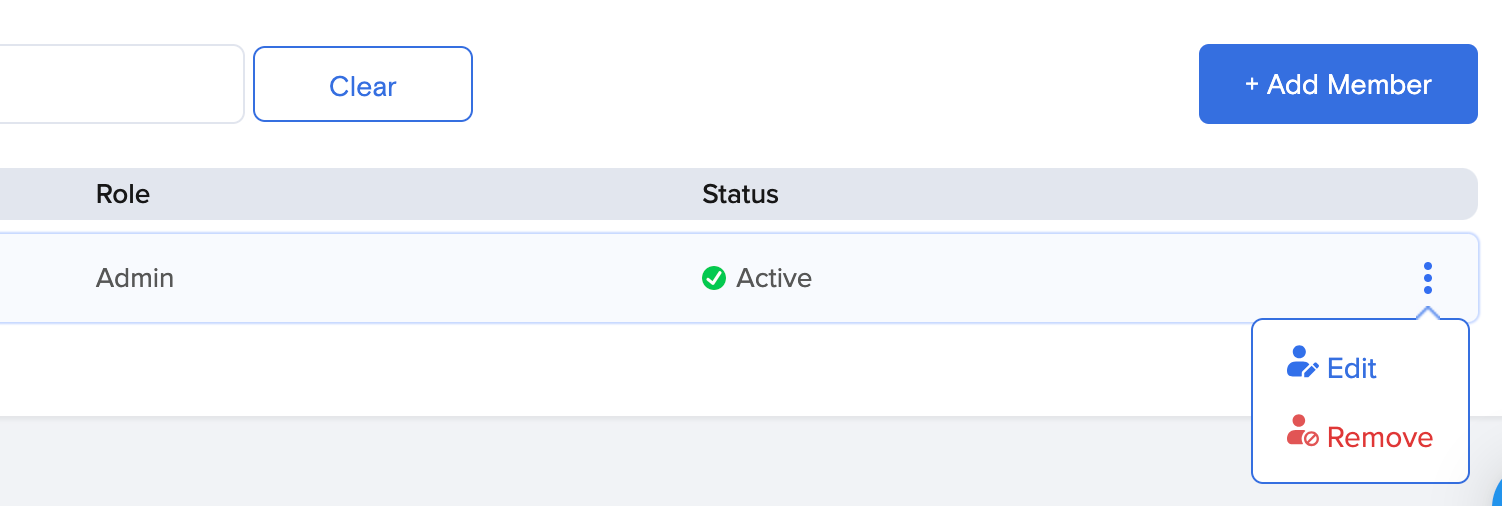Focus the search input field
The image size is (1502, 506).
point(120,85)
